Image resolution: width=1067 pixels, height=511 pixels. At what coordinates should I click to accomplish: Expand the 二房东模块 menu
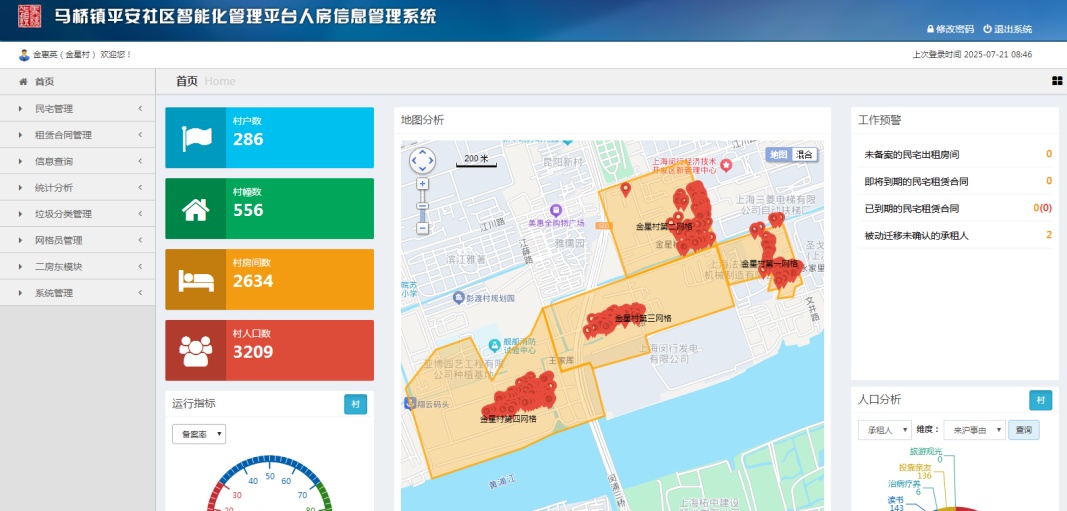pos(78,267)
